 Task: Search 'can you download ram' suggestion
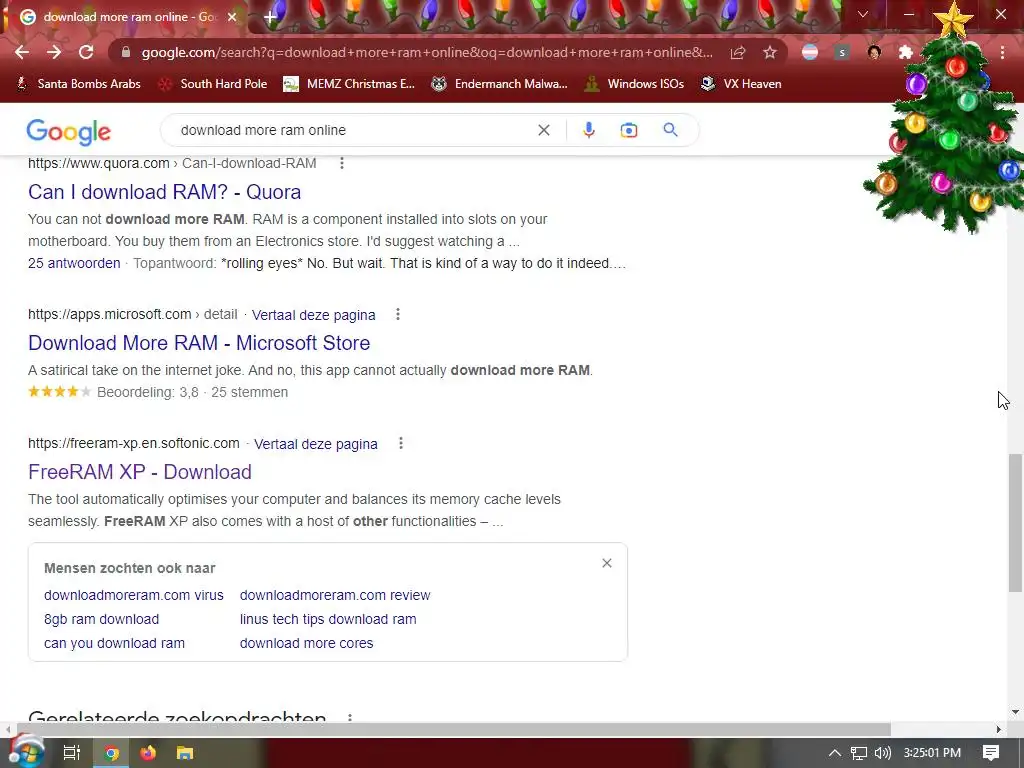(x=114, y=643)
